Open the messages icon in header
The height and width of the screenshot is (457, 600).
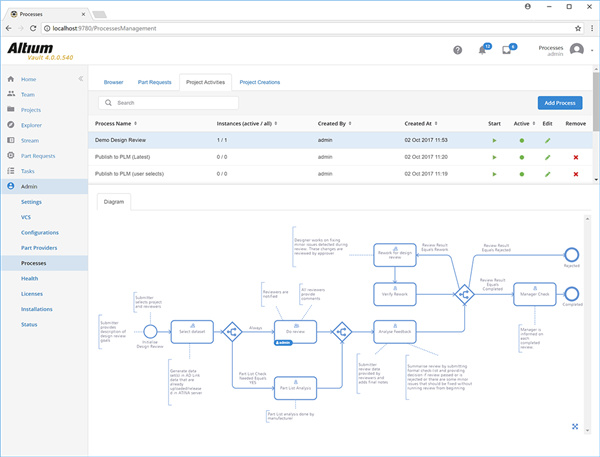pos(508,50)
